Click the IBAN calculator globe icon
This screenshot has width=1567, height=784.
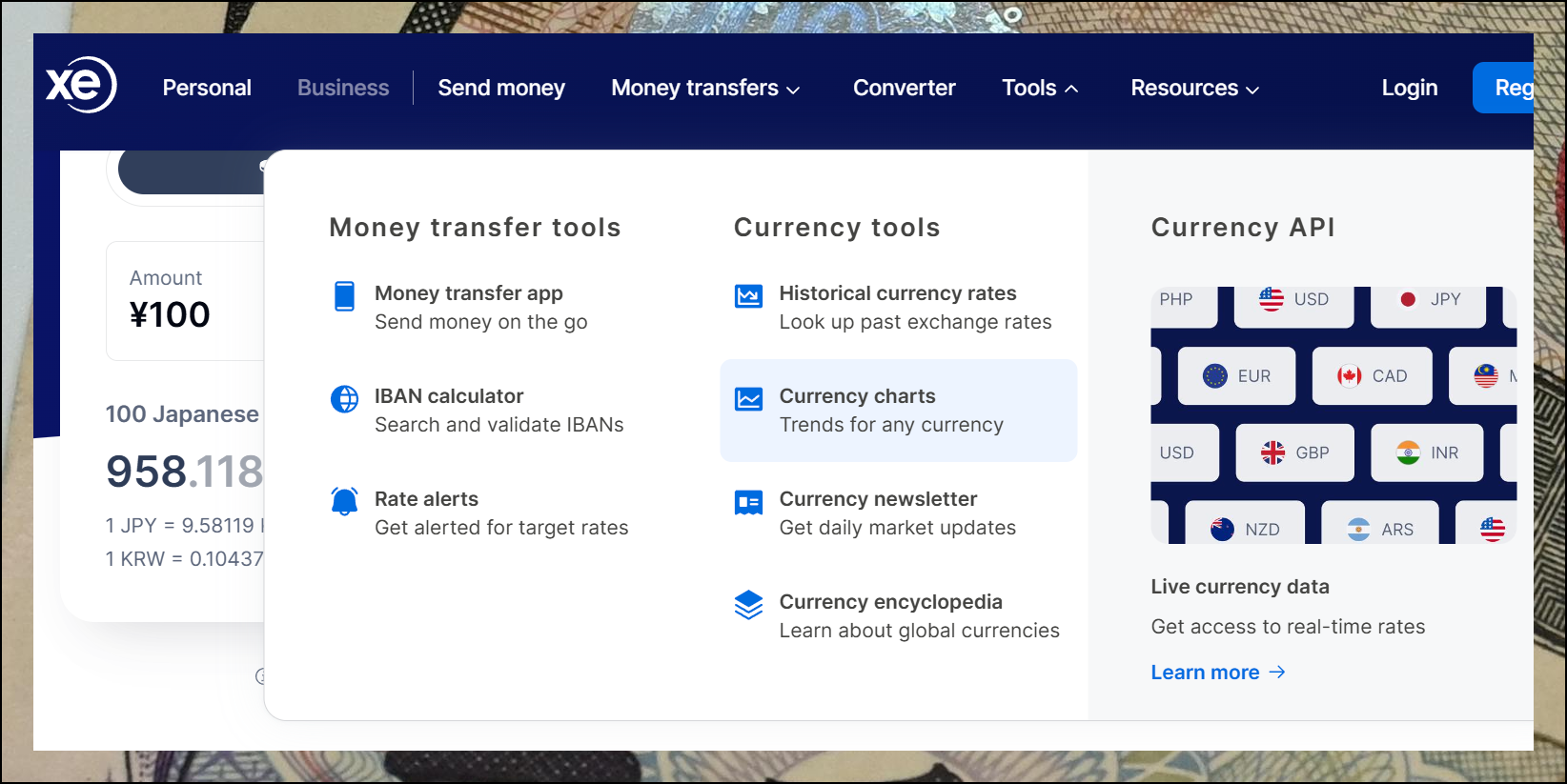(x=345, y=399)
